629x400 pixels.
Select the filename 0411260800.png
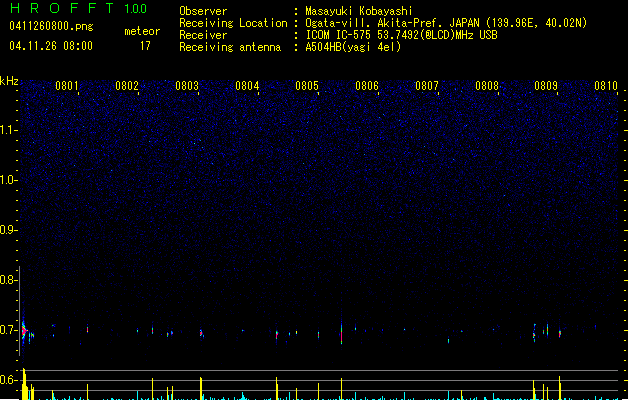click(51, 26)
